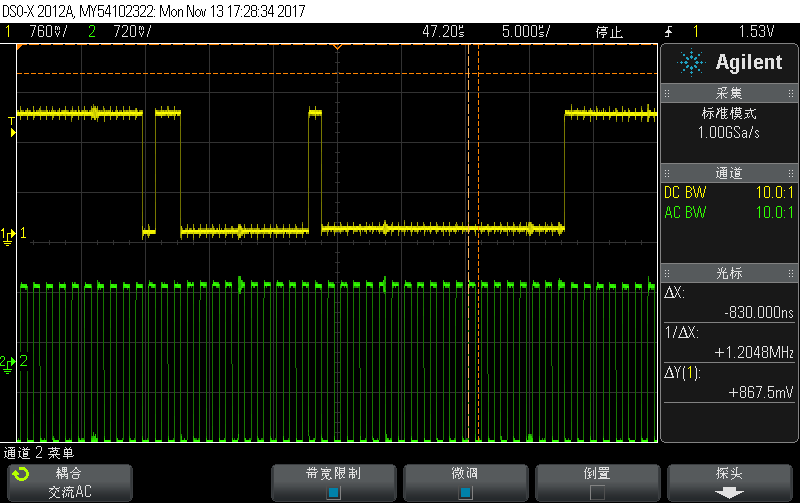Viewport: 800px width, 503px height.
Task: Click the rising edge trigger icon
Action: point(668,32)
